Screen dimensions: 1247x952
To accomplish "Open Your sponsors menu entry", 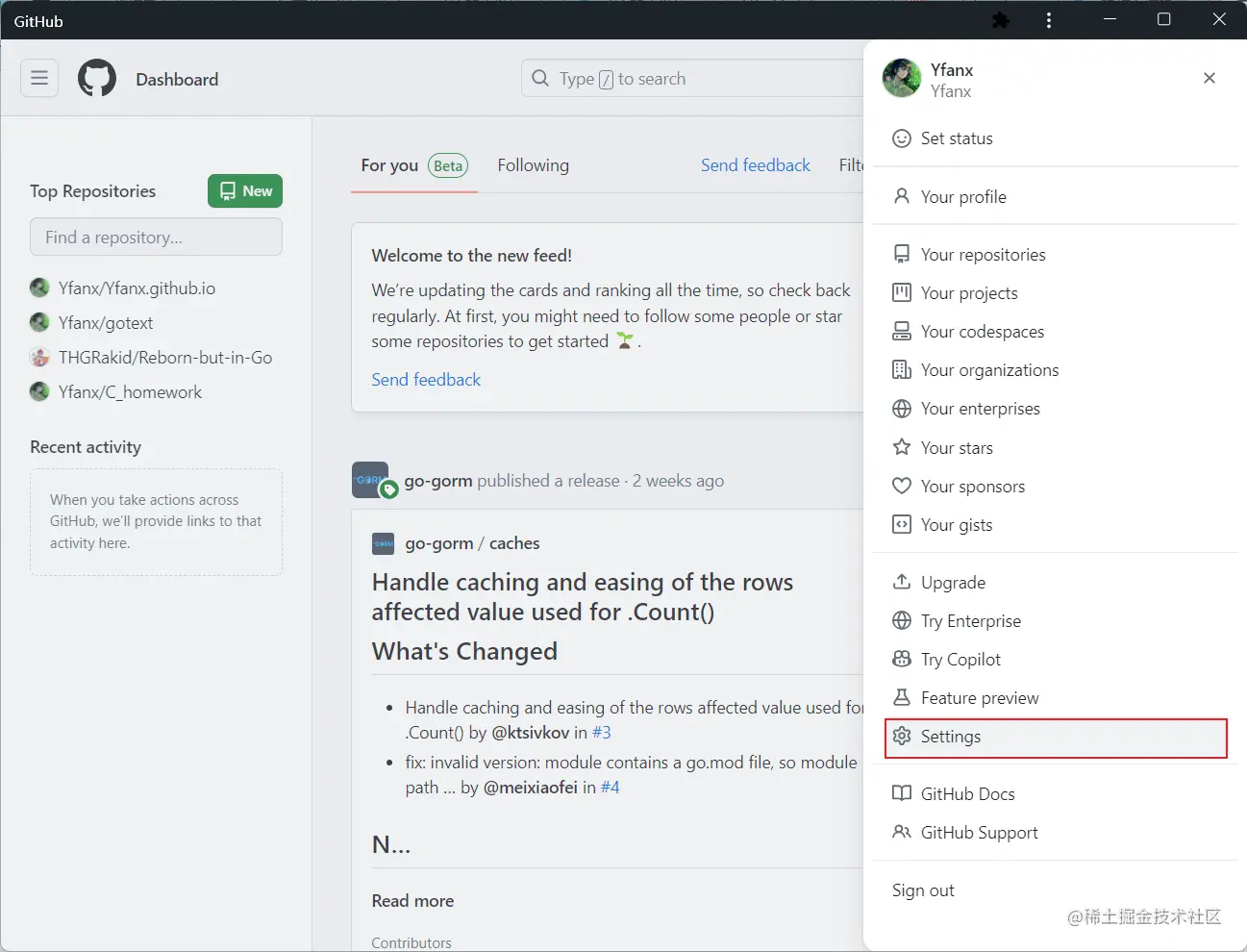I will tap(1056, 486).
